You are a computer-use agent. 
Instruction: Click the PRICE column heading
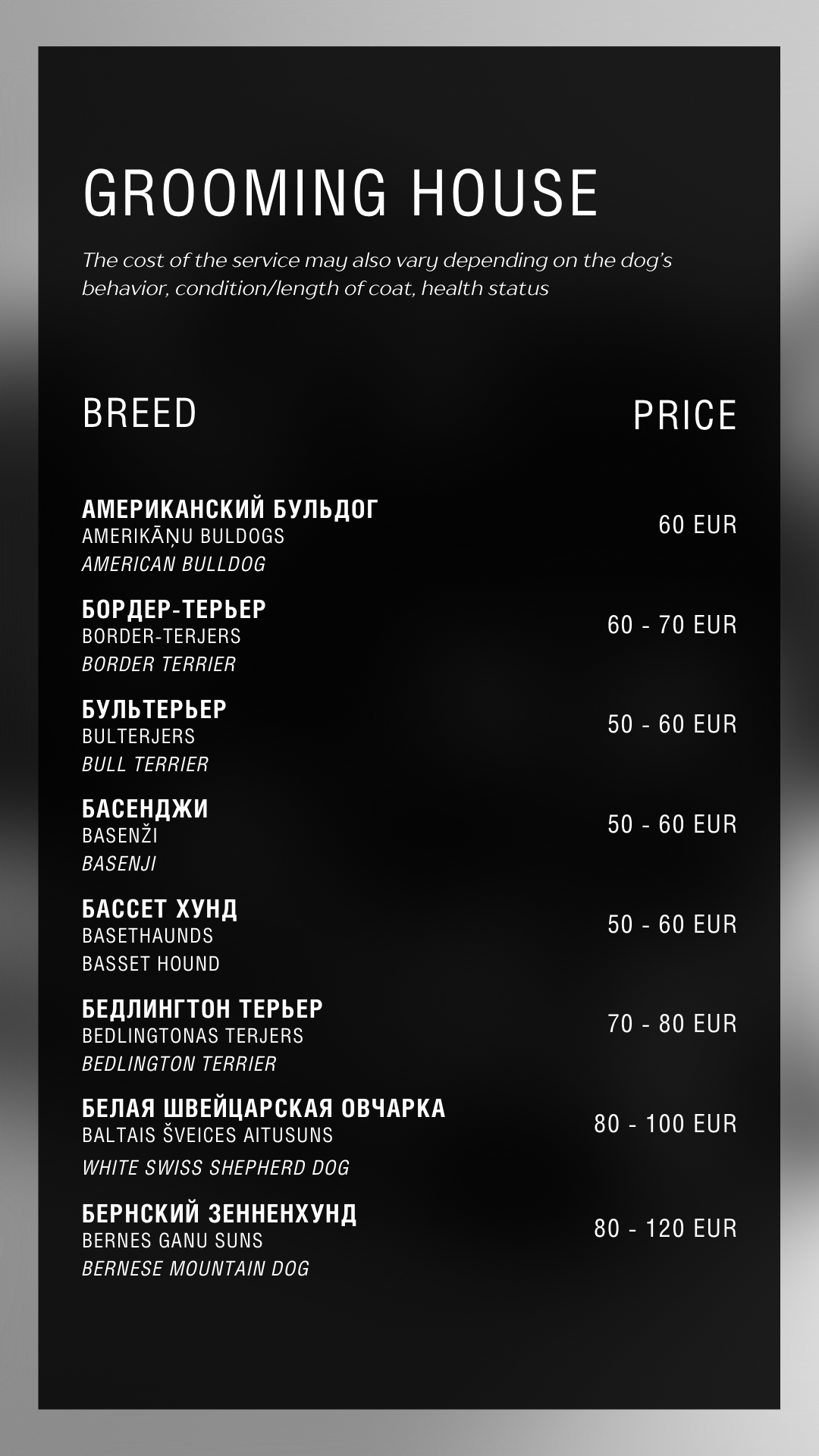tap(685, 416)
